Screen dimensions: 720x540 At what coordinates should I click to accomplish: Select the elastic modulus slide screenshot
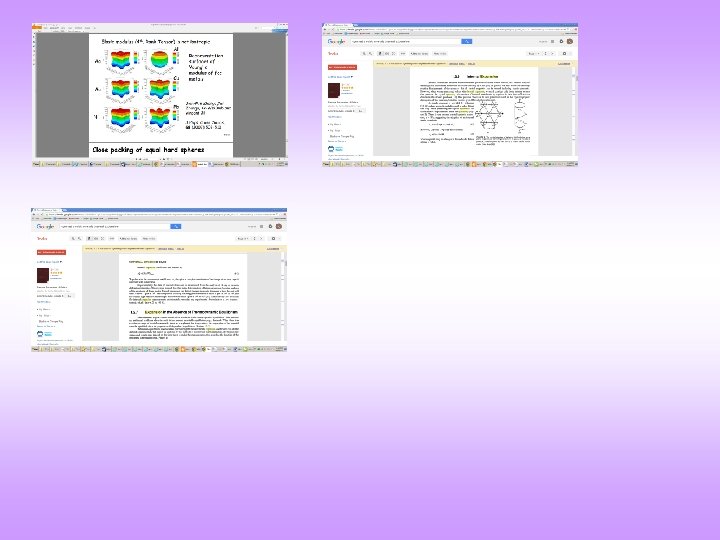coord(160,95)
